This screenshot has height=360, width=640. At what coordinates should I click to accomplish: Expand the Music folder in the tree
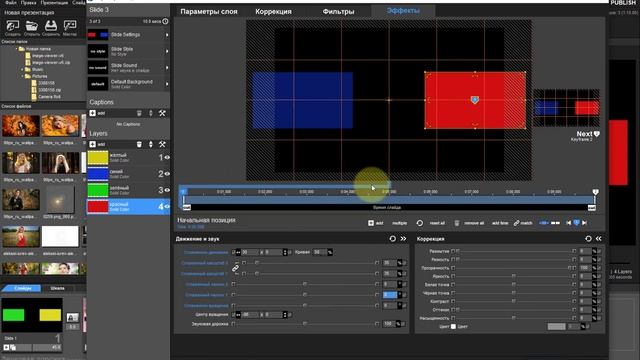[x=22, y=69]
